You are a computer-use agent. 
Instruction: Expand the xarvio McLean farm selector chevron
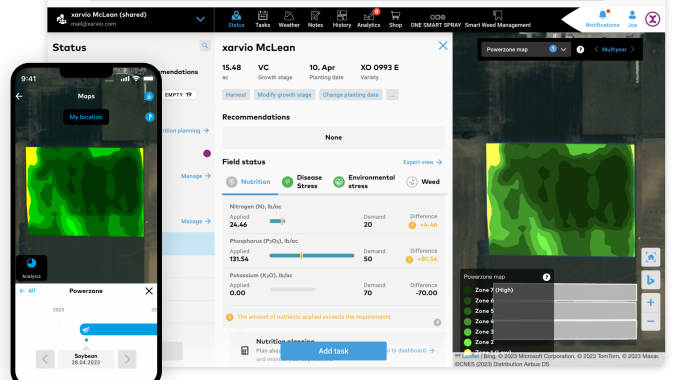pyautogui.click(x=200, y=19)
